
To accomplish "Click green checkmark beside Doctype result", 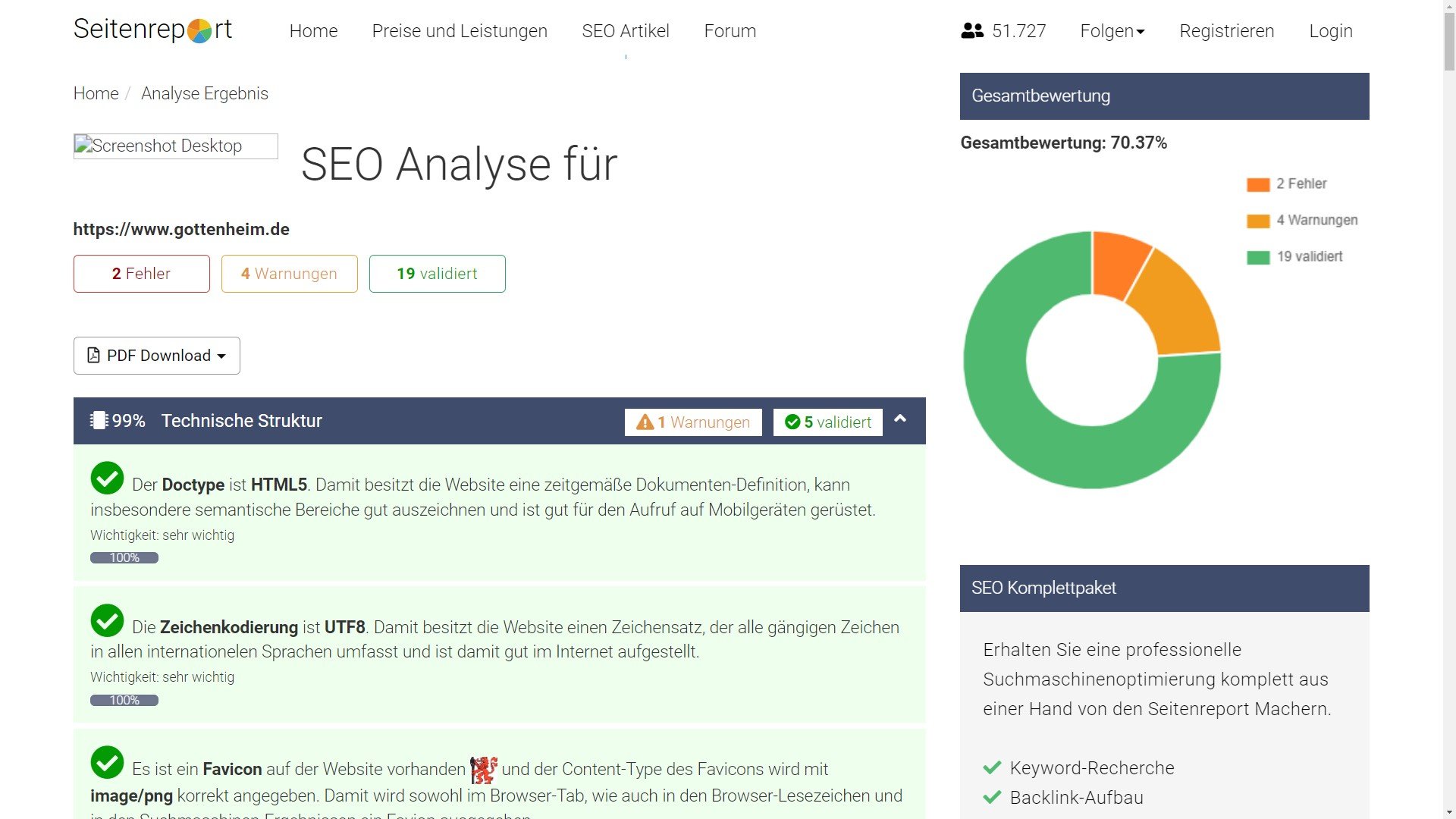I will point(107,479).
